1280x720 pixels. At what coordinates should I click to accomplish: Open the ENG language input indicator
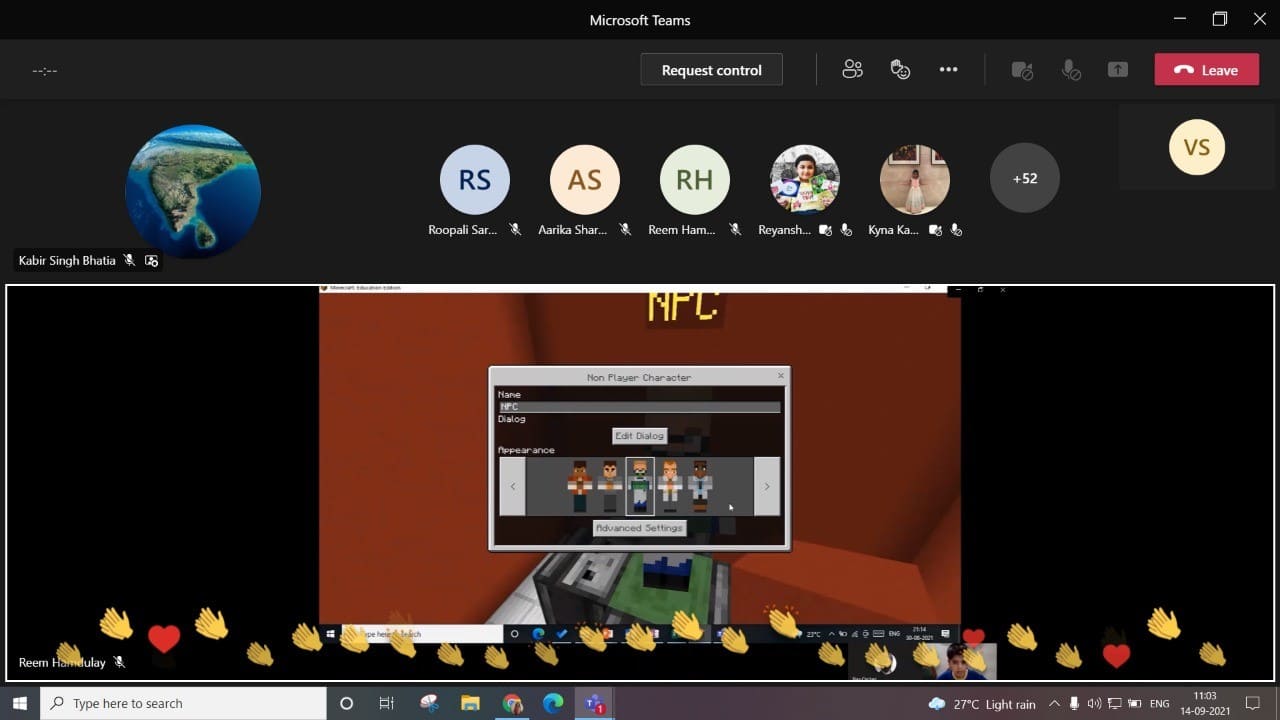click(1159, 704)
